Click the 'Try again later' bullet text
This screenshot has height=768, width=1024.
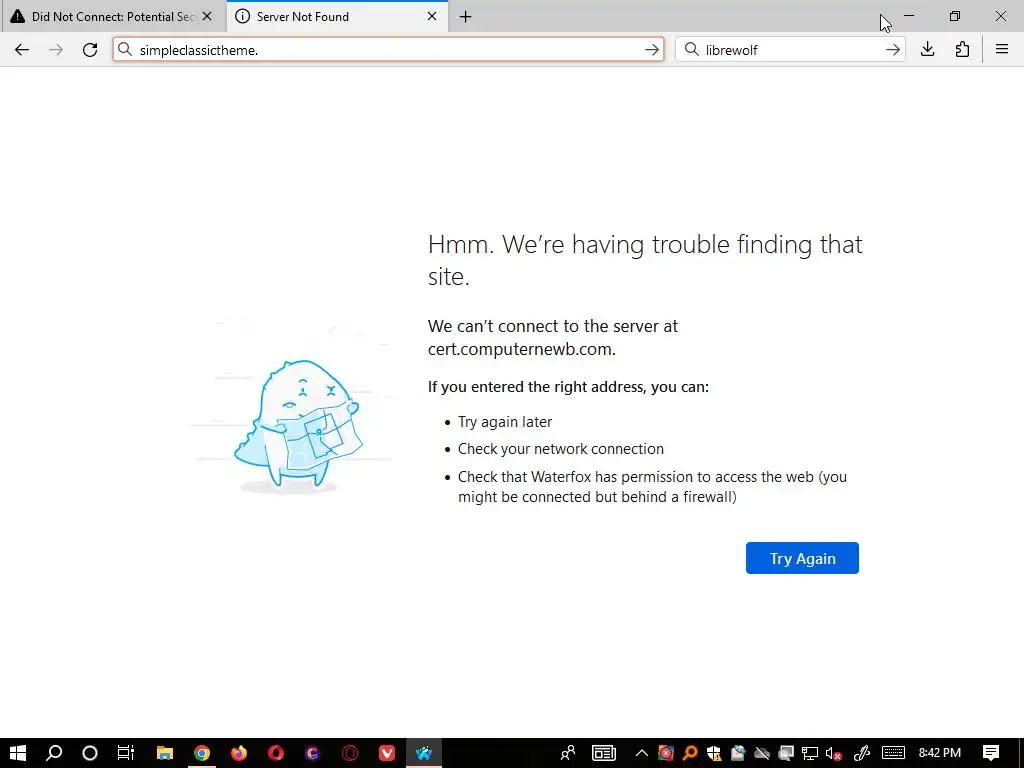[x=505, y=422]
